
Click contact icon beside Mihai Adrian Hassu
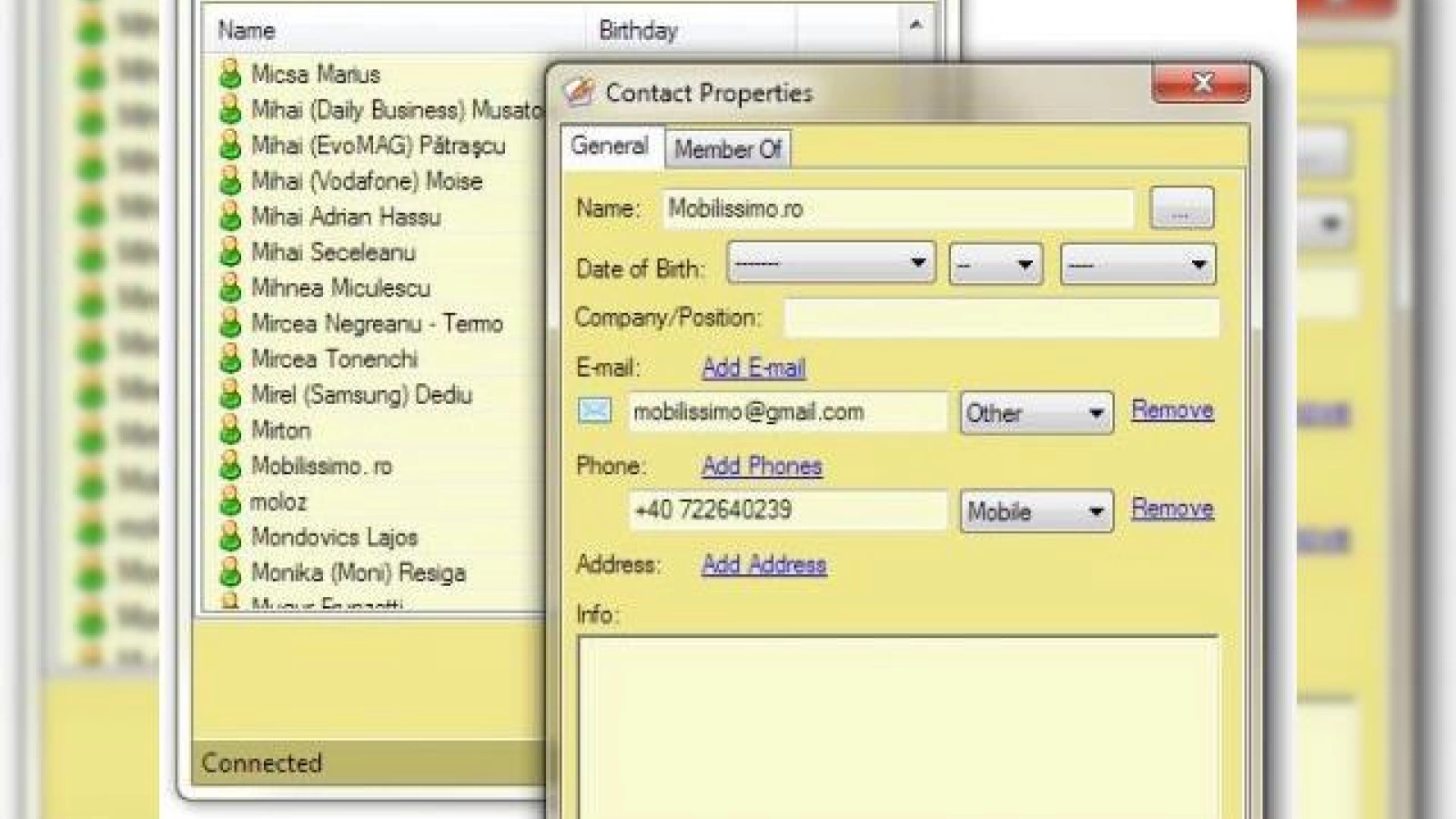click(x=230, y=217)
